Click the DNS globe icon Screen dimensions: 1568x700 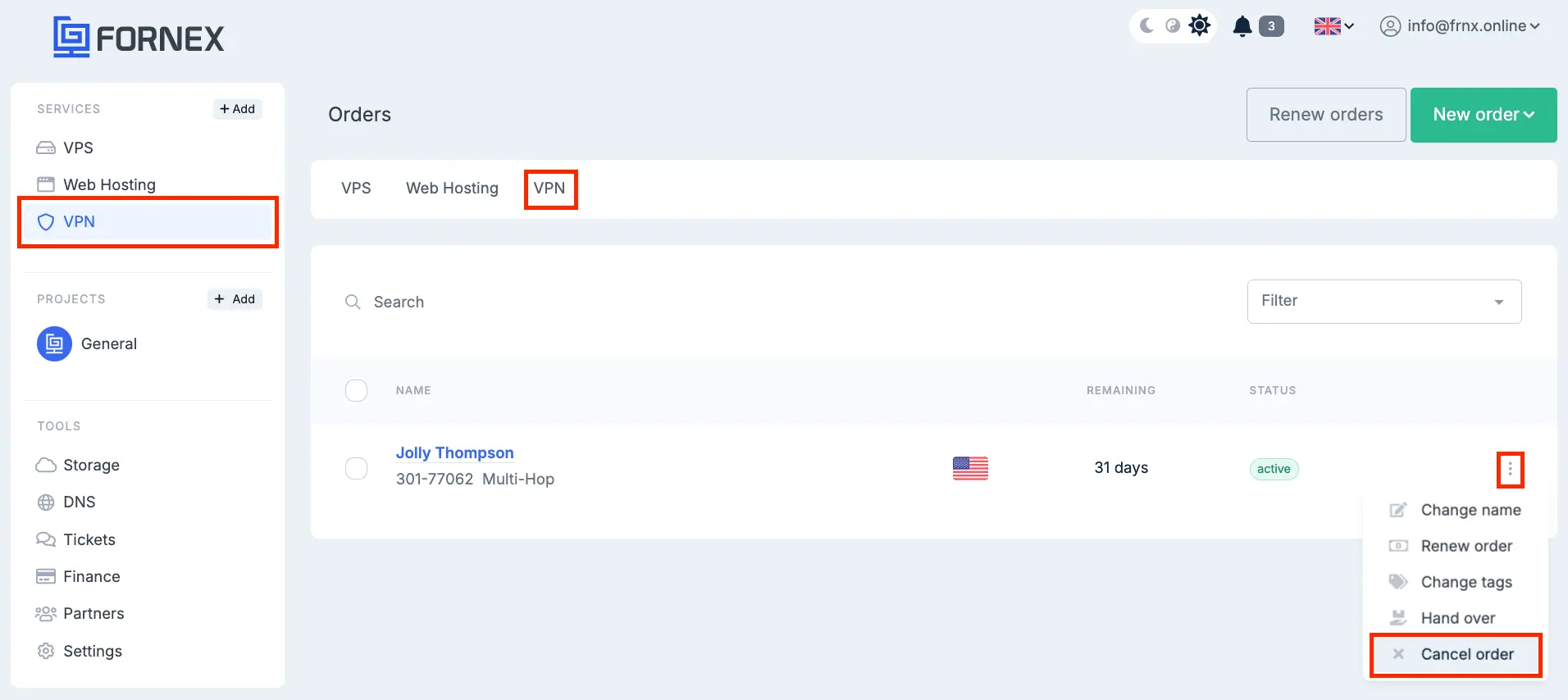click(x=46, y=502)
